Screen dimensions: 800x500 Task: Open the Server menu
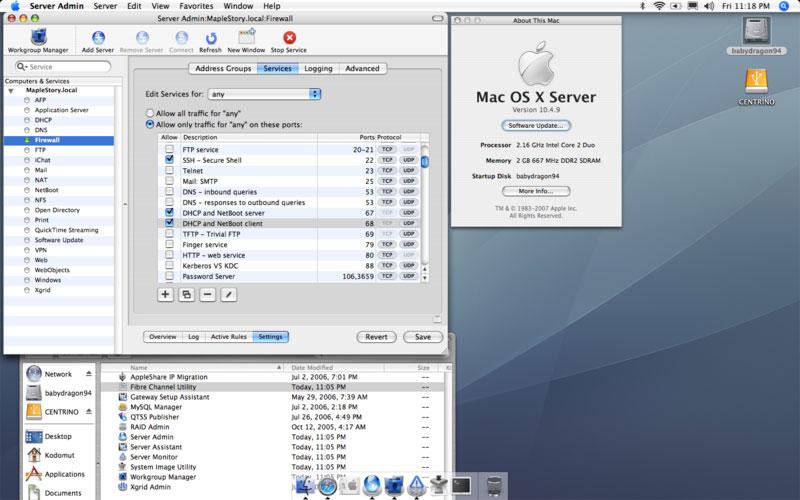[105, 6]
